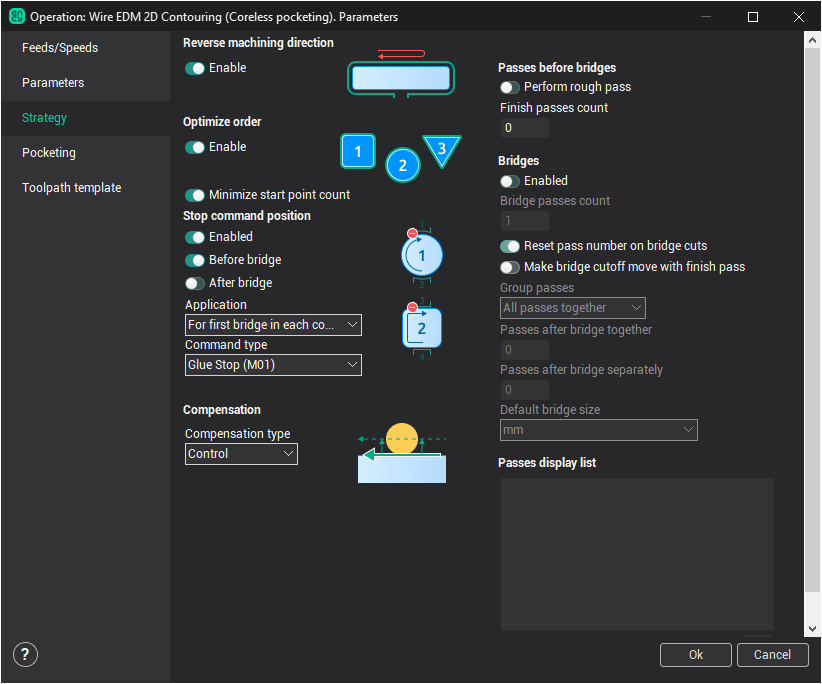Click the blue triangle numbered 3
Viewport: 822px width, 684px height.
click(441, 150)
